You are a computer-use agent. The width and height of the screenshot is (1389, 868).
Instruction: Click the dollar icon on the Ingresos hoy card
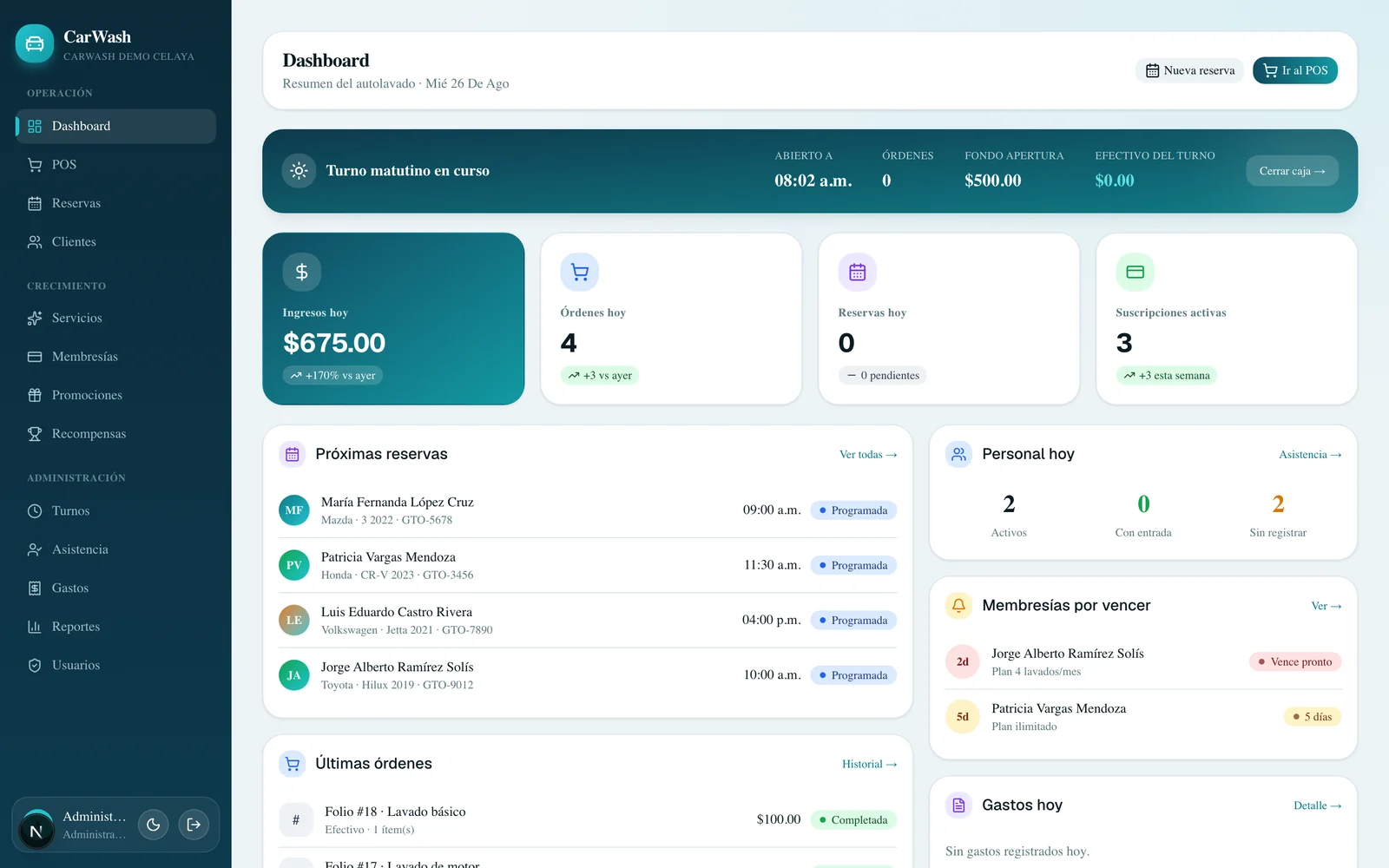pyautogui.click(x=302, y=273)
